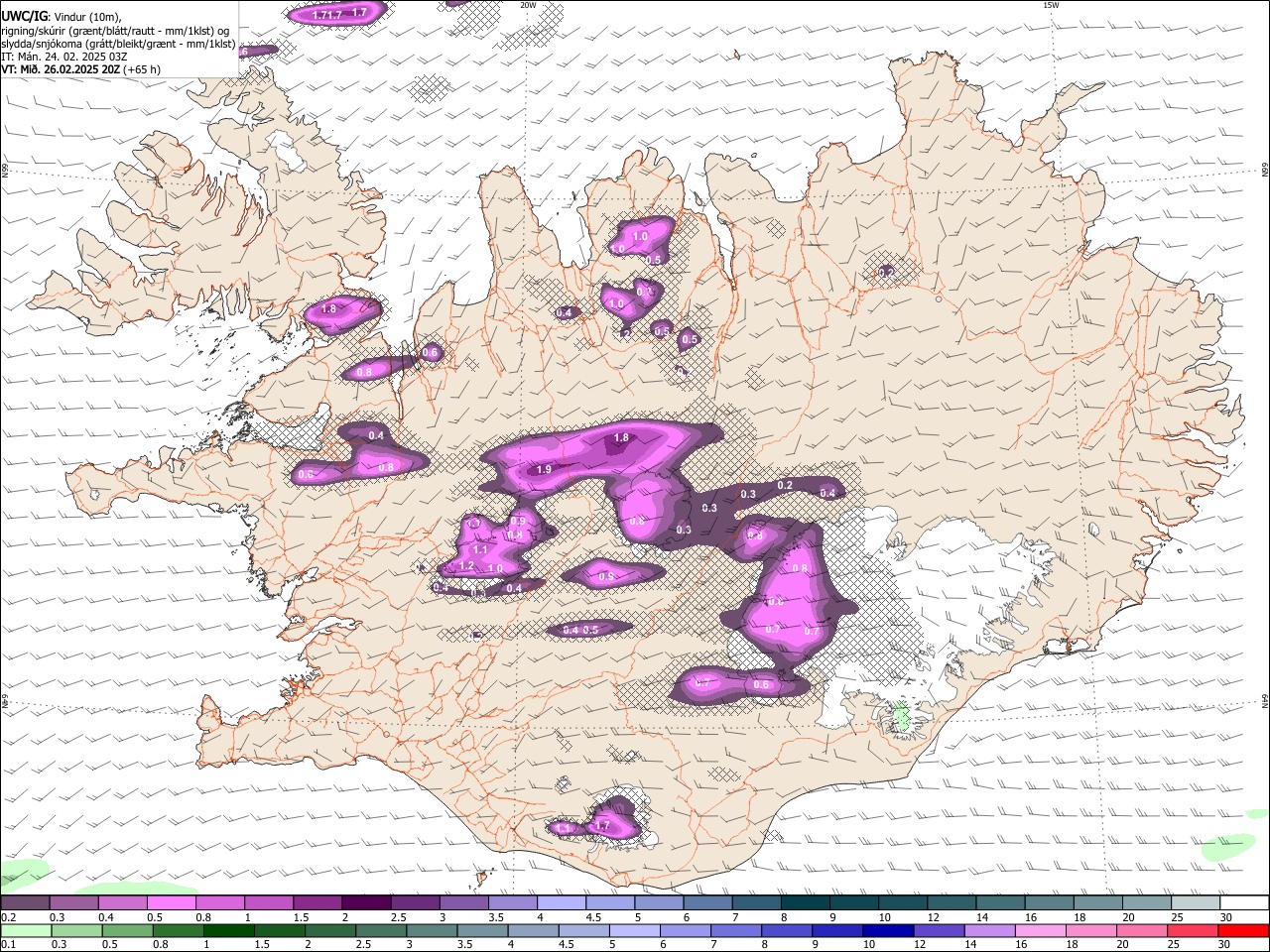The image size is (1270, 952).
Task: Click the light green rain patch at the bottom right
Action: click(1227, 847)
